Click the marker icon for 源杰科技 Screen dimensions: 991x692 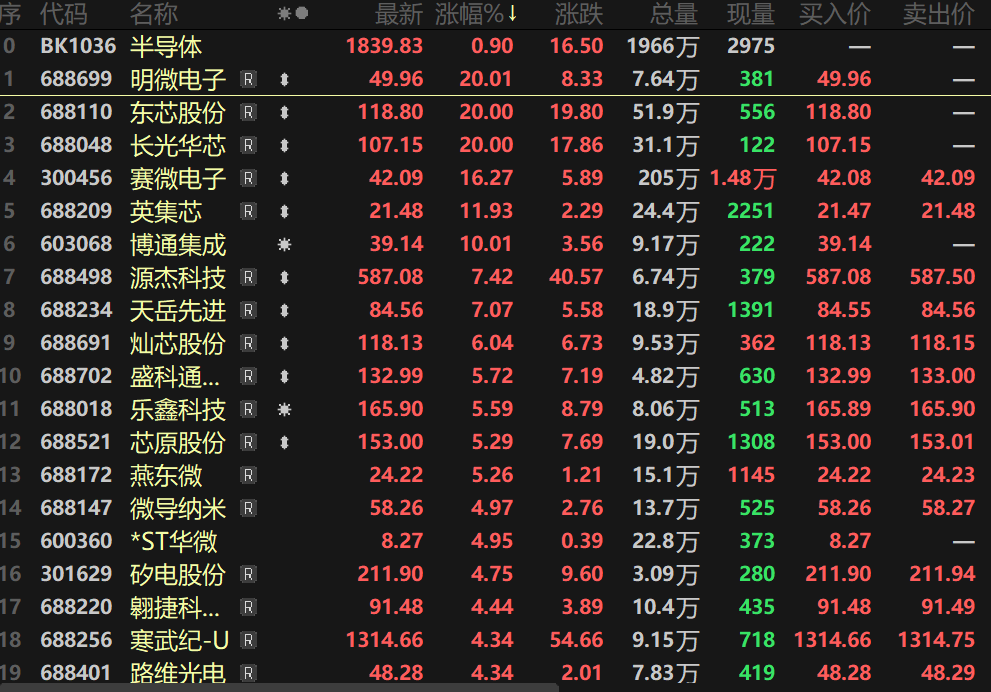(284, 277)
